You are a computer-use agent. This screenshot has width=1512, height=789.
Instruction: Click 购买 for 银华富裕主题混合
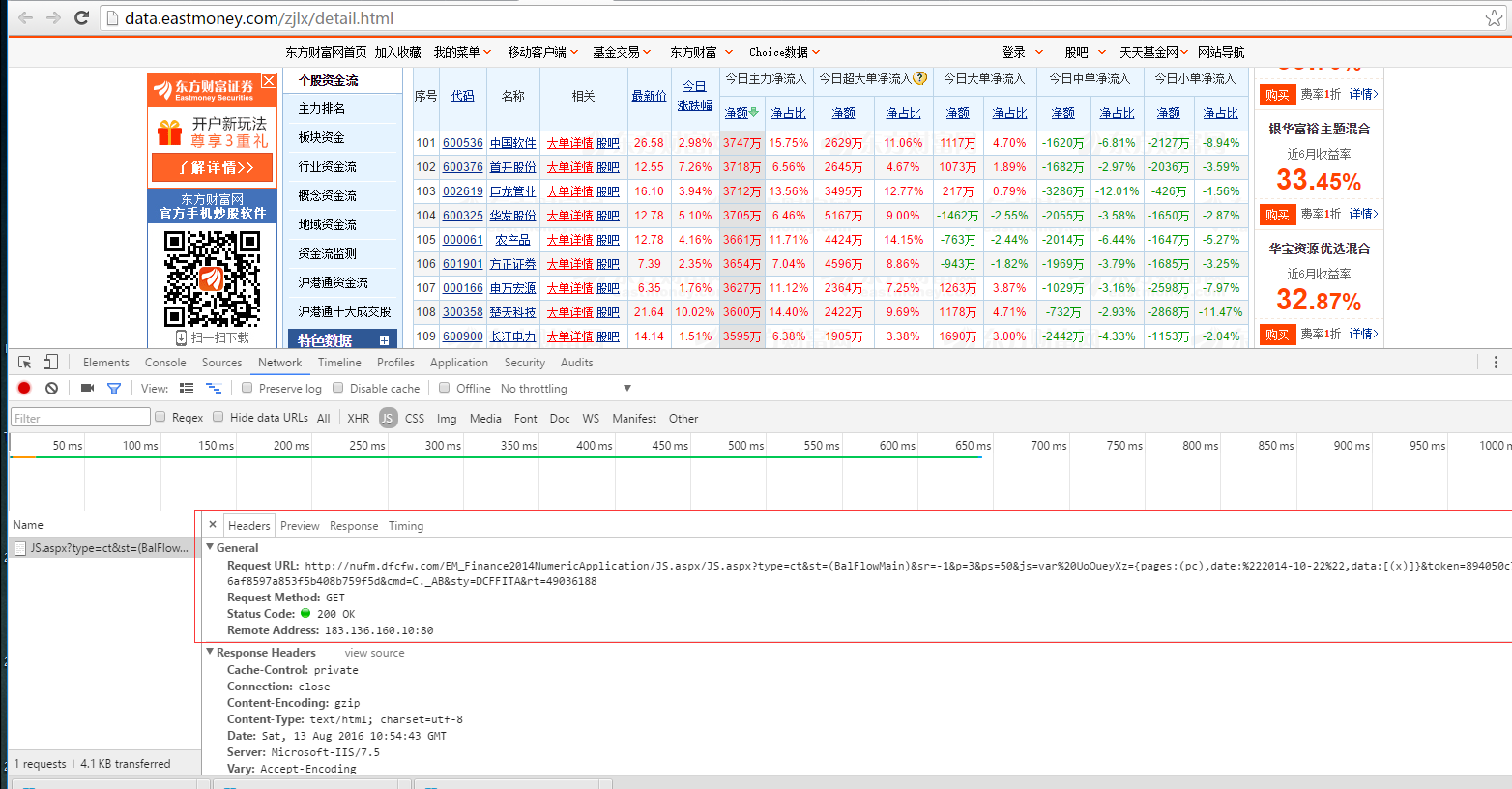point(1277,214)
